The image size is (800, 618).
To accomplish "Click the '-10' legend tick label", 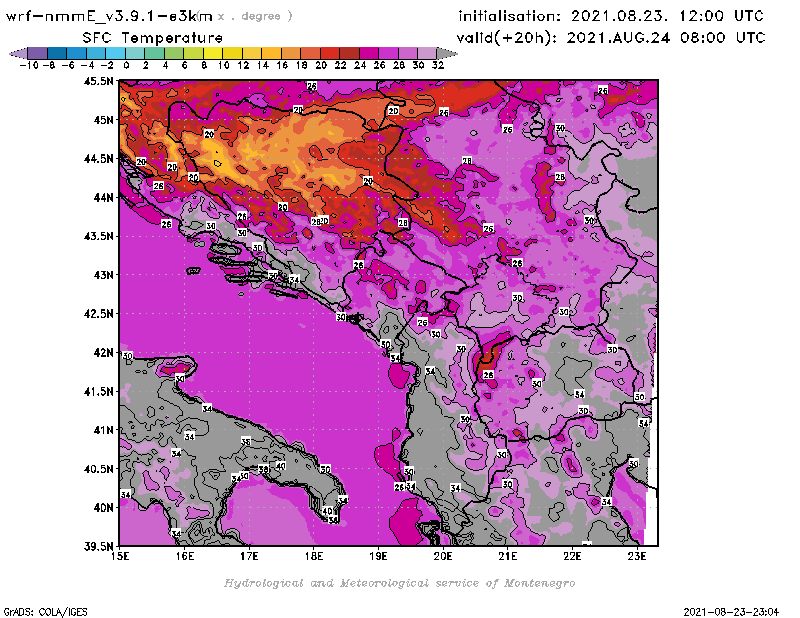I will coord(29,66).
